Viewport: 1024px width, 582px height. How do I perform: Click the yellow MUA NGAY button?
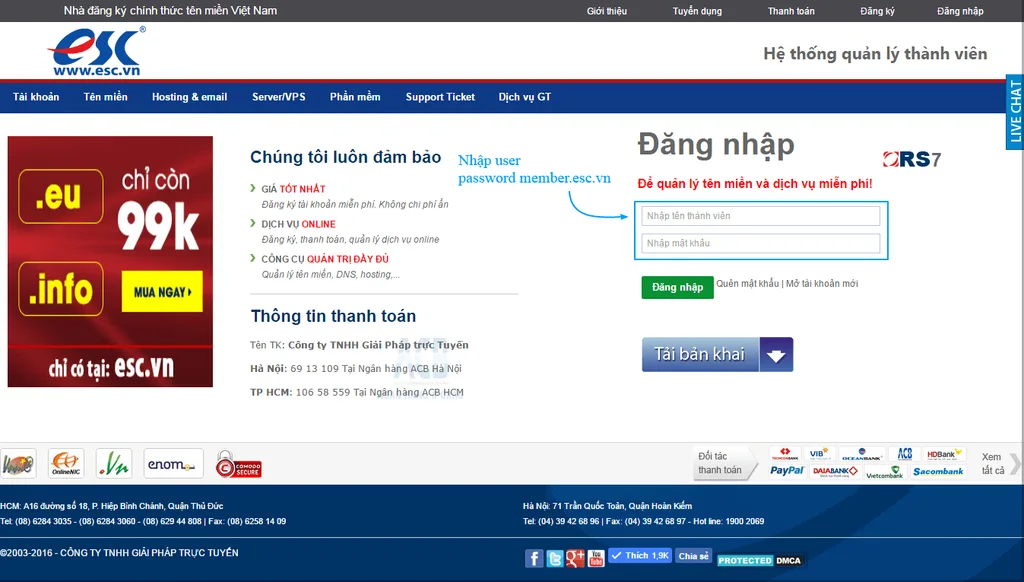pyautogui.click(x=162, y=292)
